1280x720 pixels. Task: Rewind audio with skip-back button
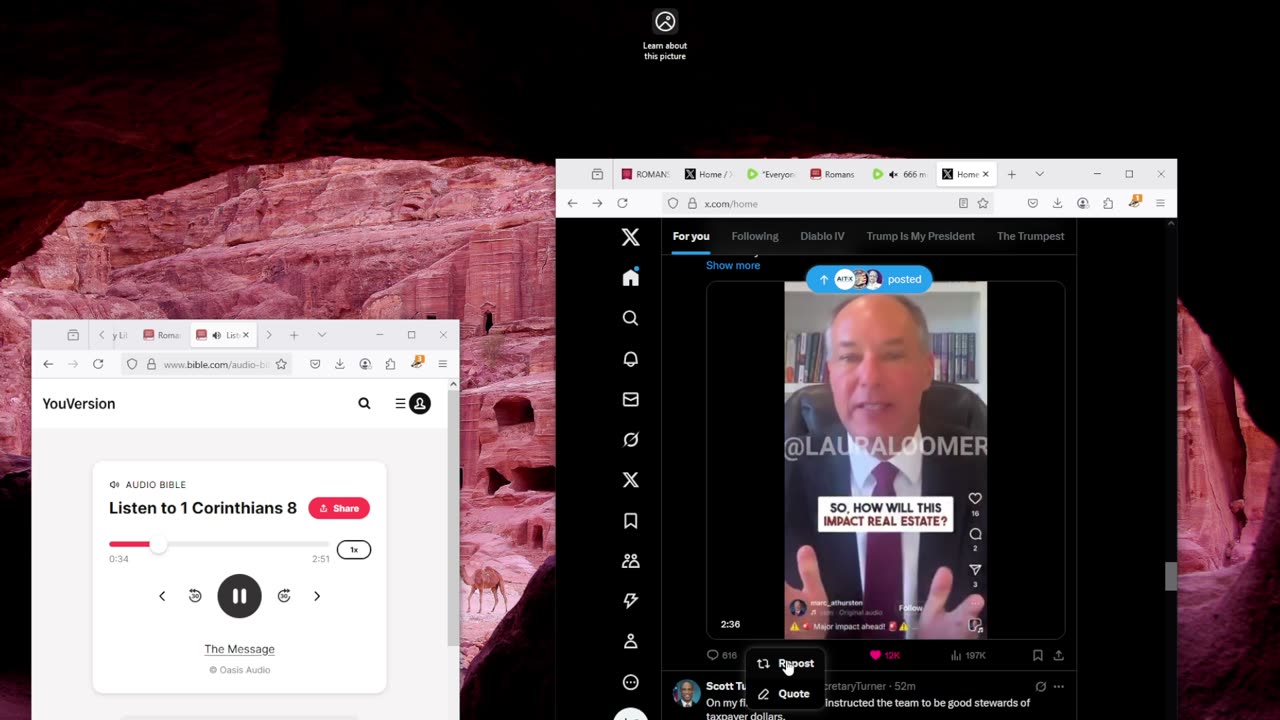tap(195, 596)
